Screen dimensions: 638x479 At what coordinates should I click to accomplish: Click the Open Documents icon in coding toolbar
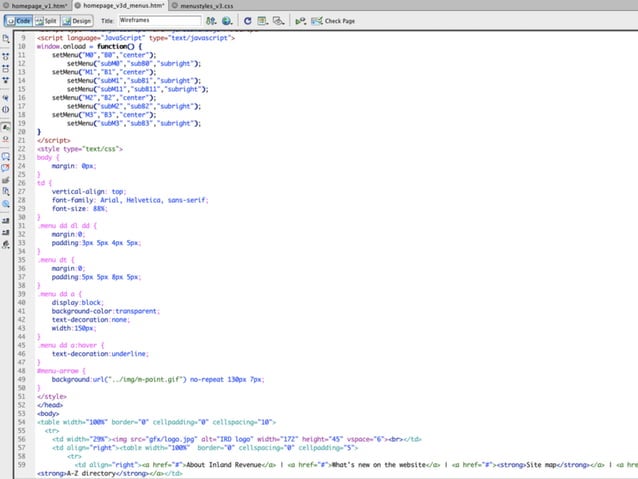6,38
